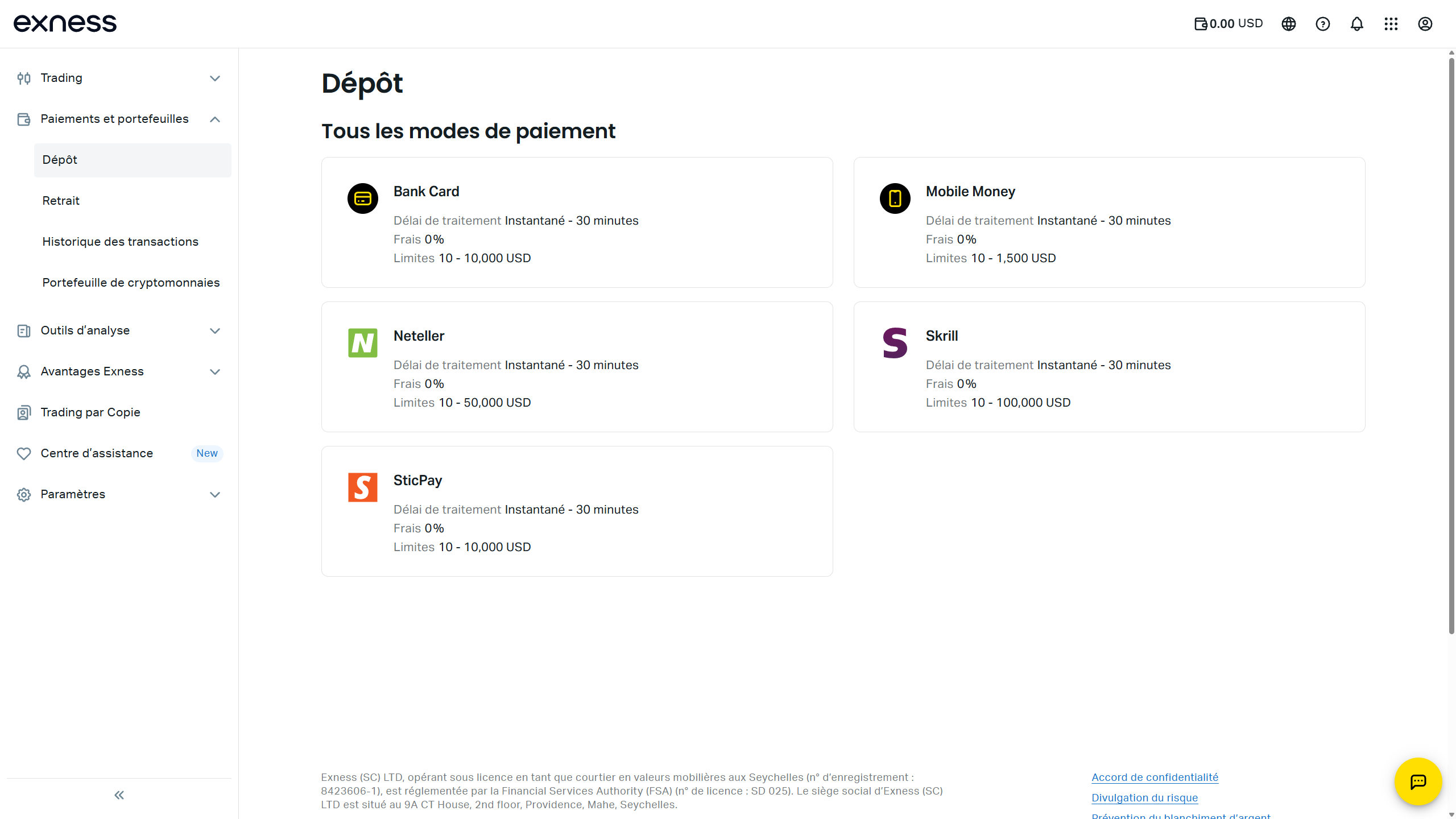Expand the Outils d'analyse chevron

click(x=215, y=330)
